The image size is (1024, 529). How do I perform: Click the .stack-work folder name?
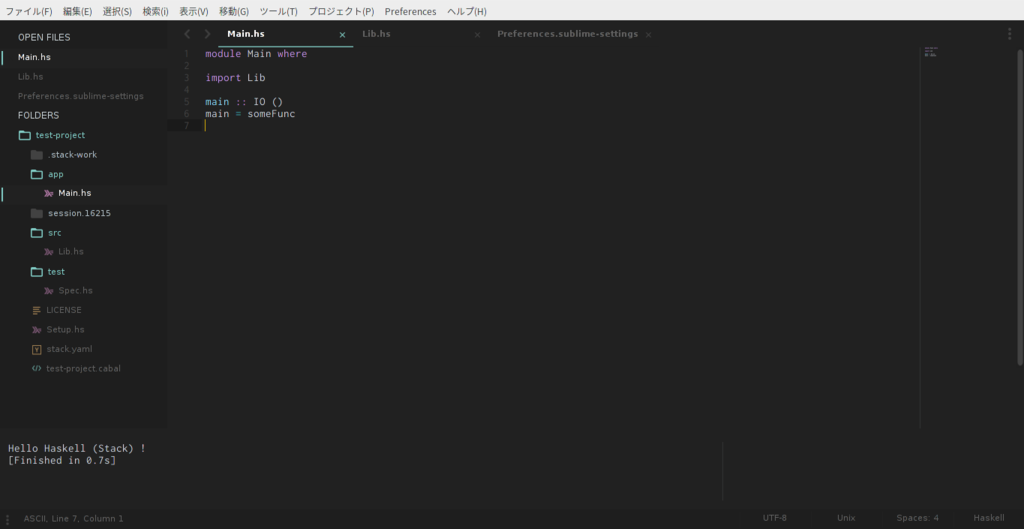72,155
